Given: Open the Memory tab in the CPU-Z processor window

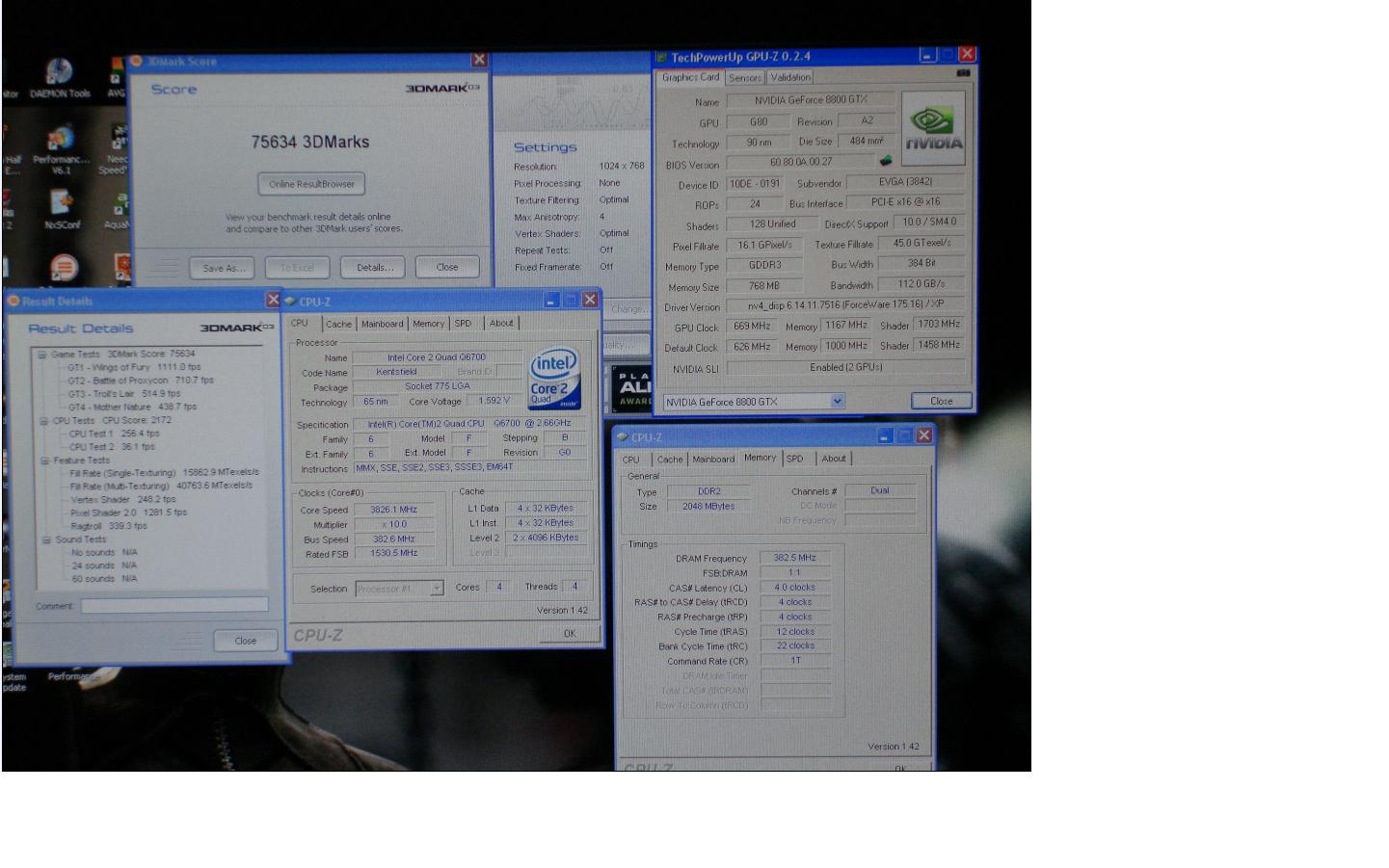Looking at the screenshot, I should click(x=429, y=324).
